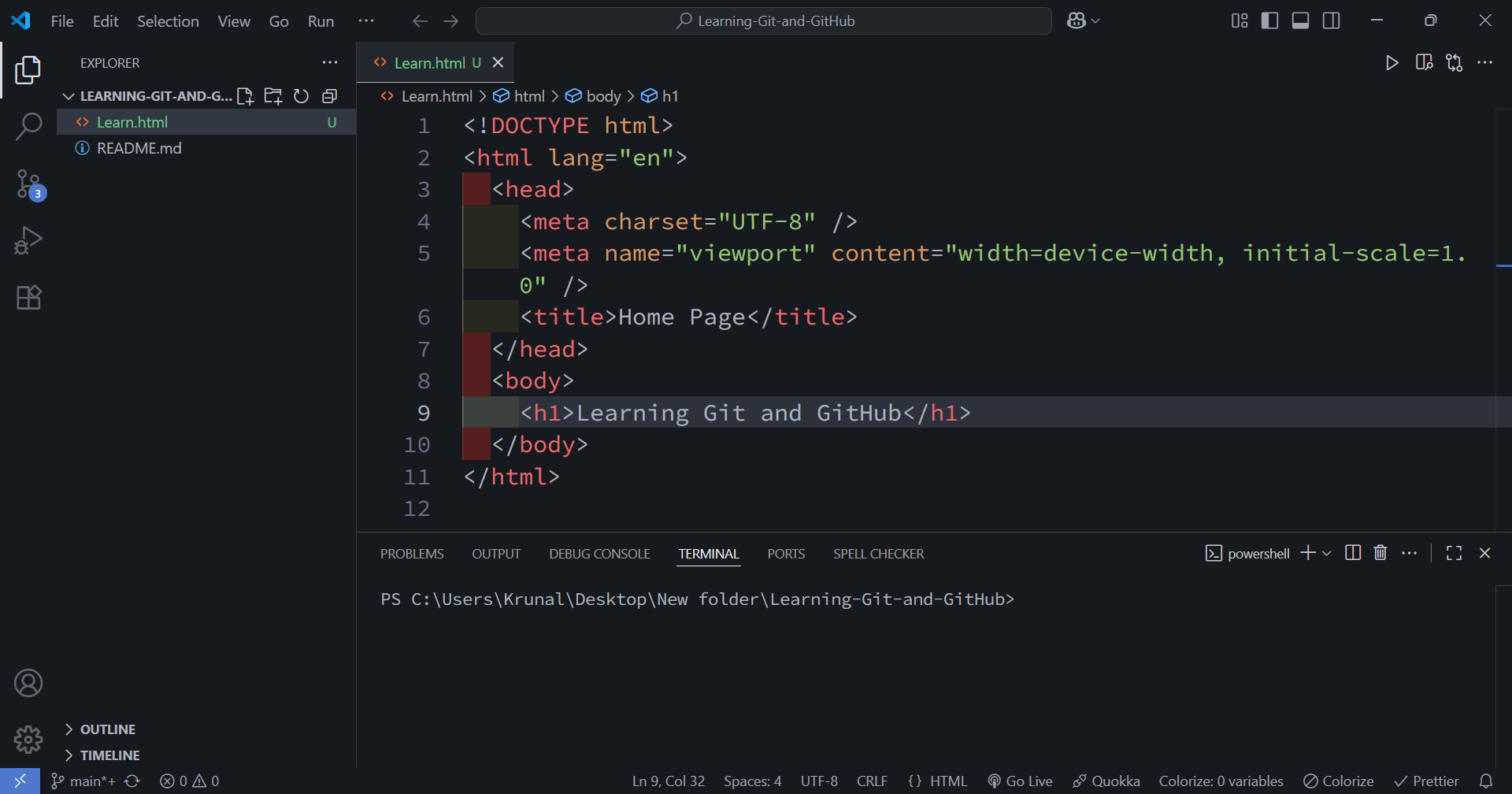Open the Extensions view

point(28,297)
